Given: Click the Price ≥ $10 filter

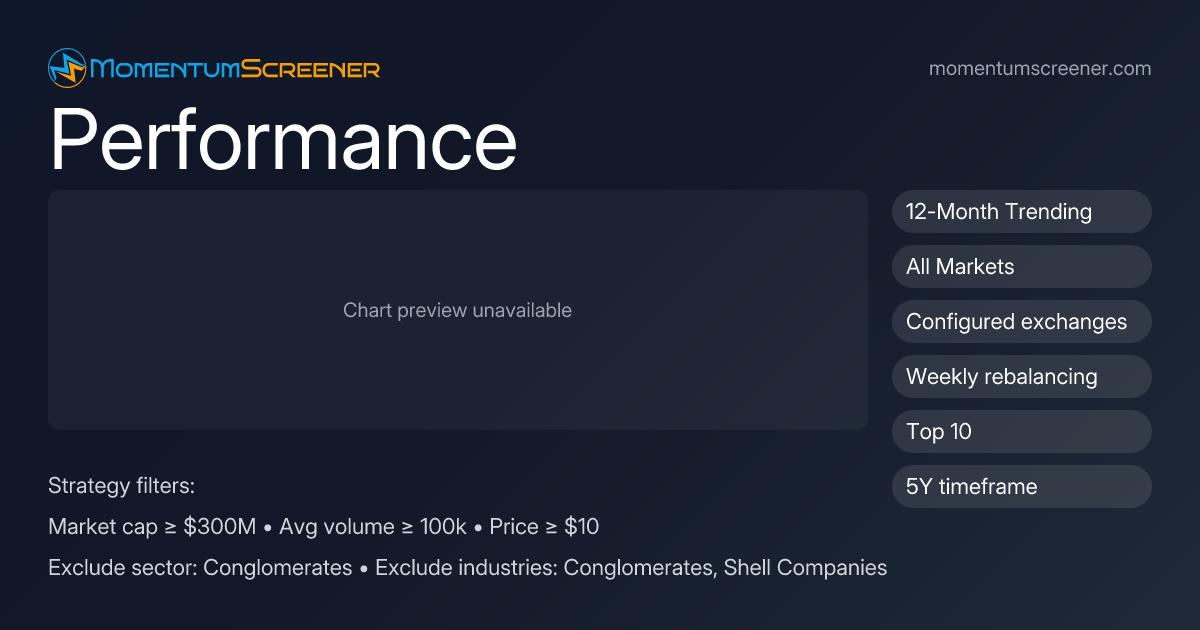Looking at the screenshot, I should click(544, 527).
